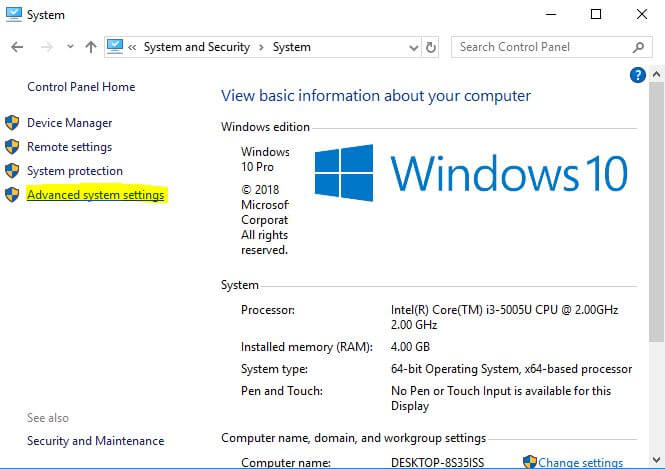Open System and Security breadcrumb
The height and width of the screenshot is (469, 665).
click(x=197, y=47)
